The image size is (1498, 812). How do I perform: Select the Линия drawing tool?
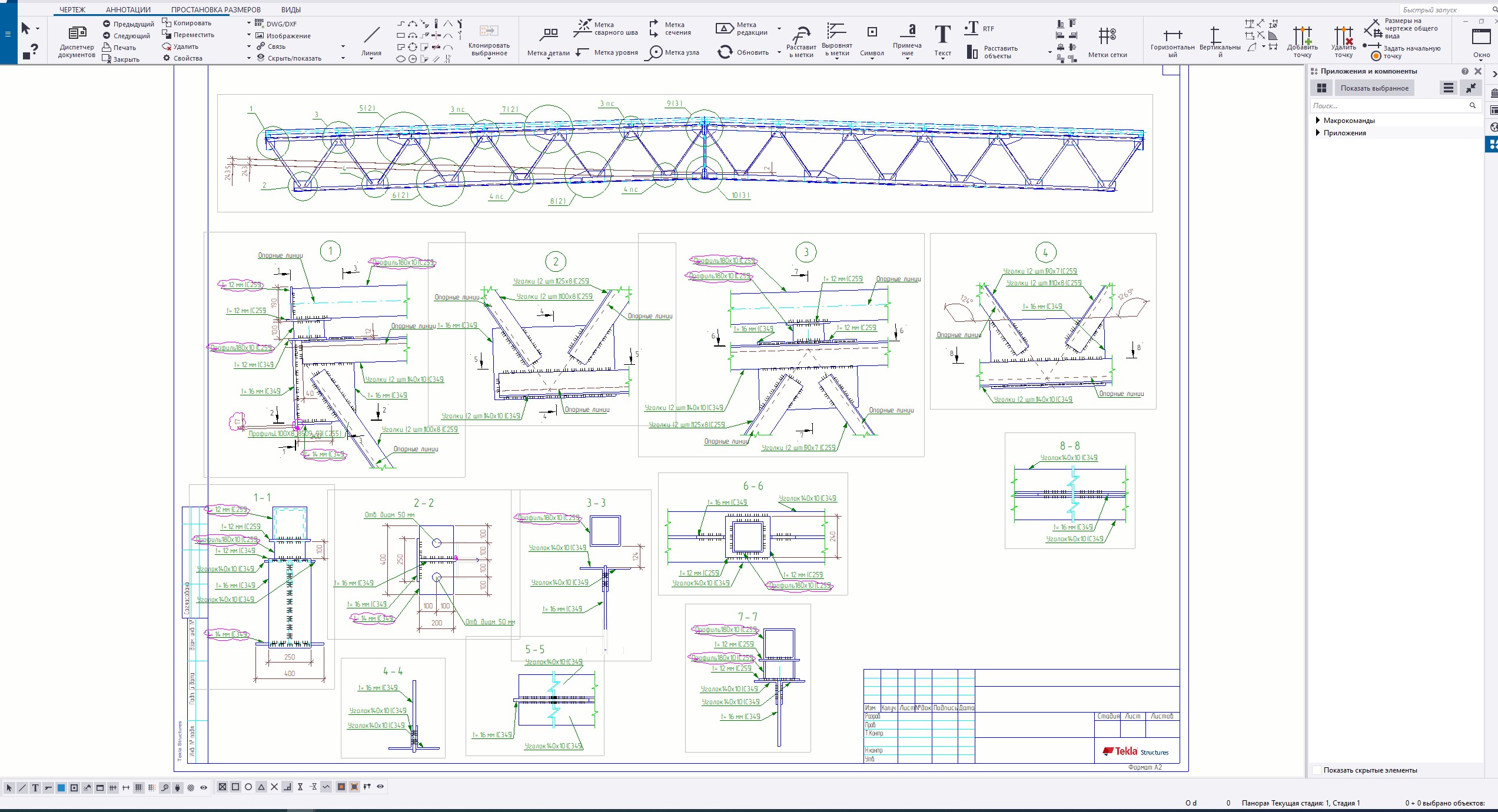point(371,36)
